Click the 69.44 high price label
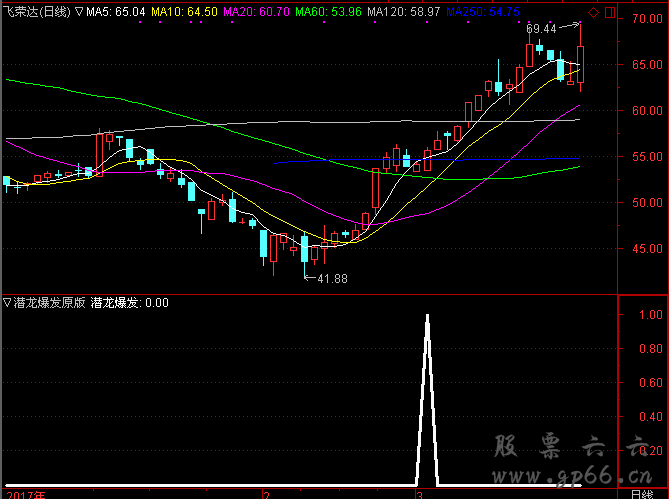The image size is (669, 499). (x=541, y=29)
